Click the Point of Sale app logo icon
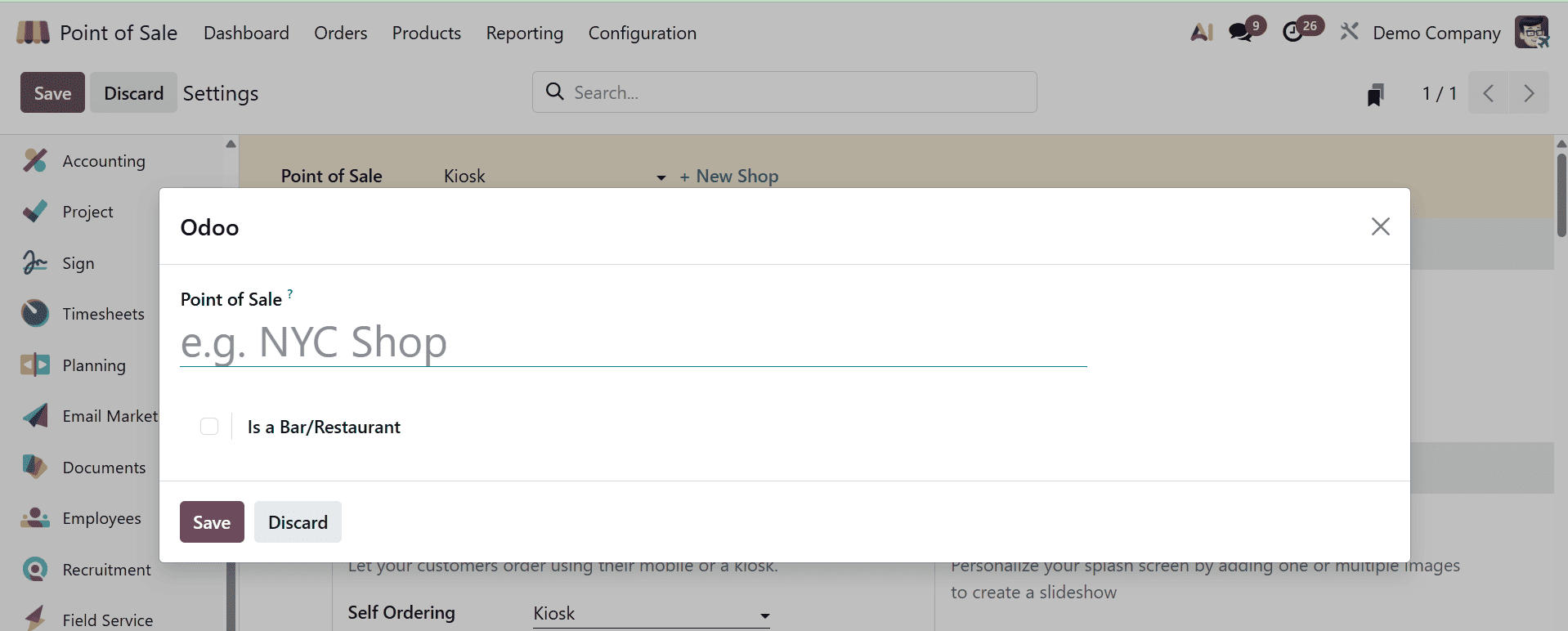 click(x=33, y=33)
